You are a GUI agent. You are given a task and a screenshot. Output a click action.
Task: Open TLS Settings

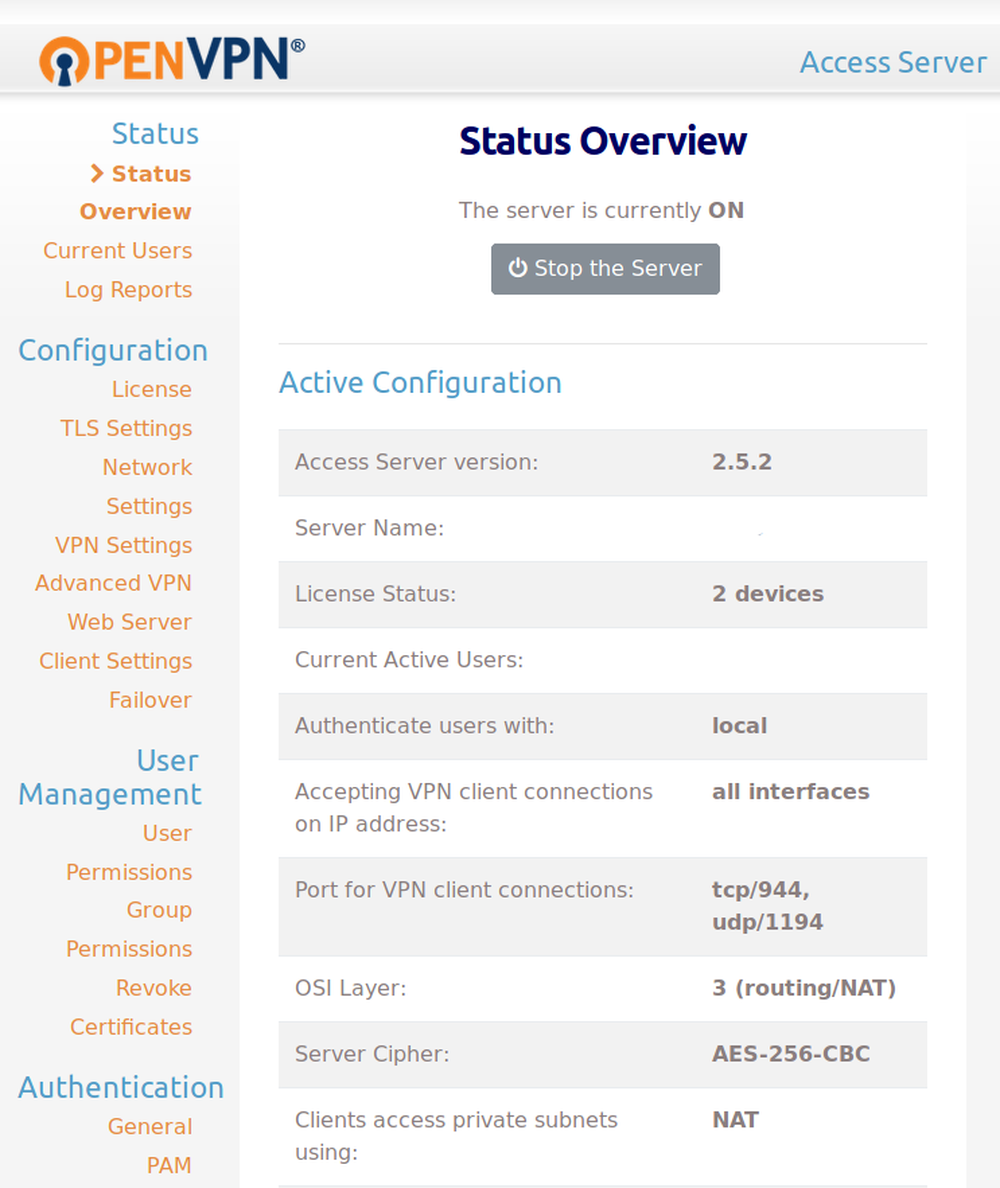tap(126, 428)
